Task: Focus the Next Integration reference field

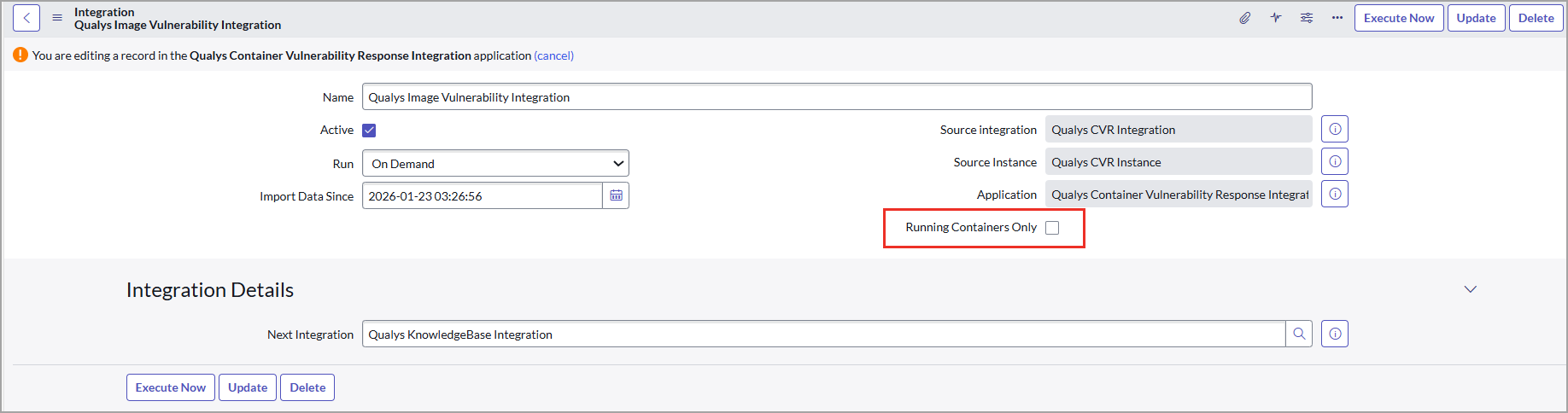Action: pyautogui.click(x=824, y=334)
